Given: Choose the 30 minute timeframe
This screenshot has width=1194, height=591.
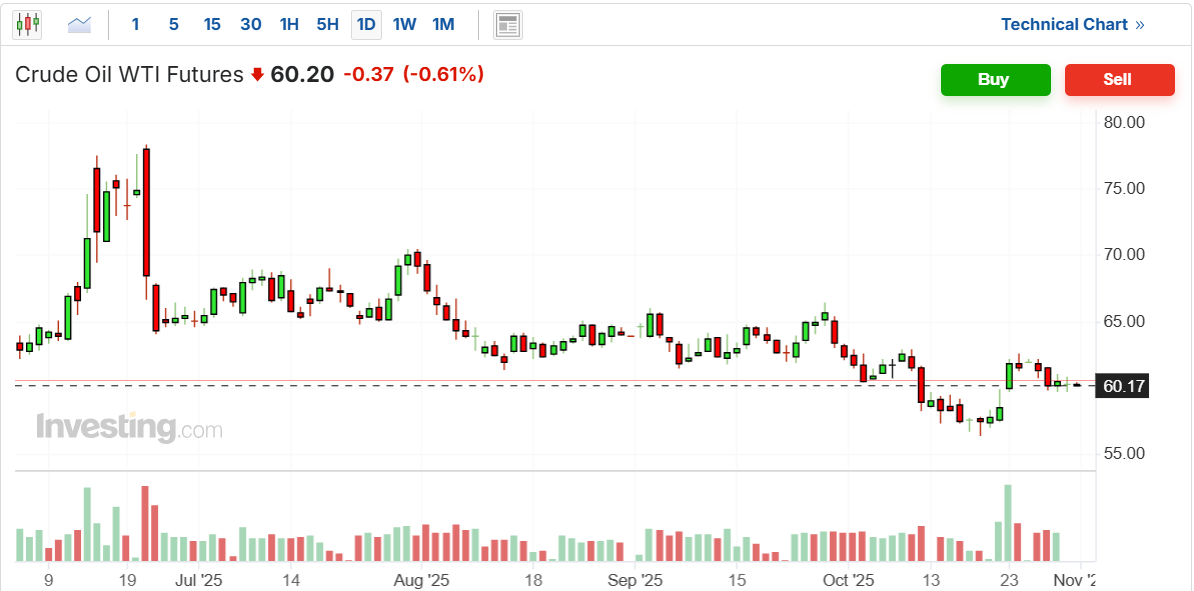Looking at the screenshot, I should pyautogui.click(x=251, y=24).
